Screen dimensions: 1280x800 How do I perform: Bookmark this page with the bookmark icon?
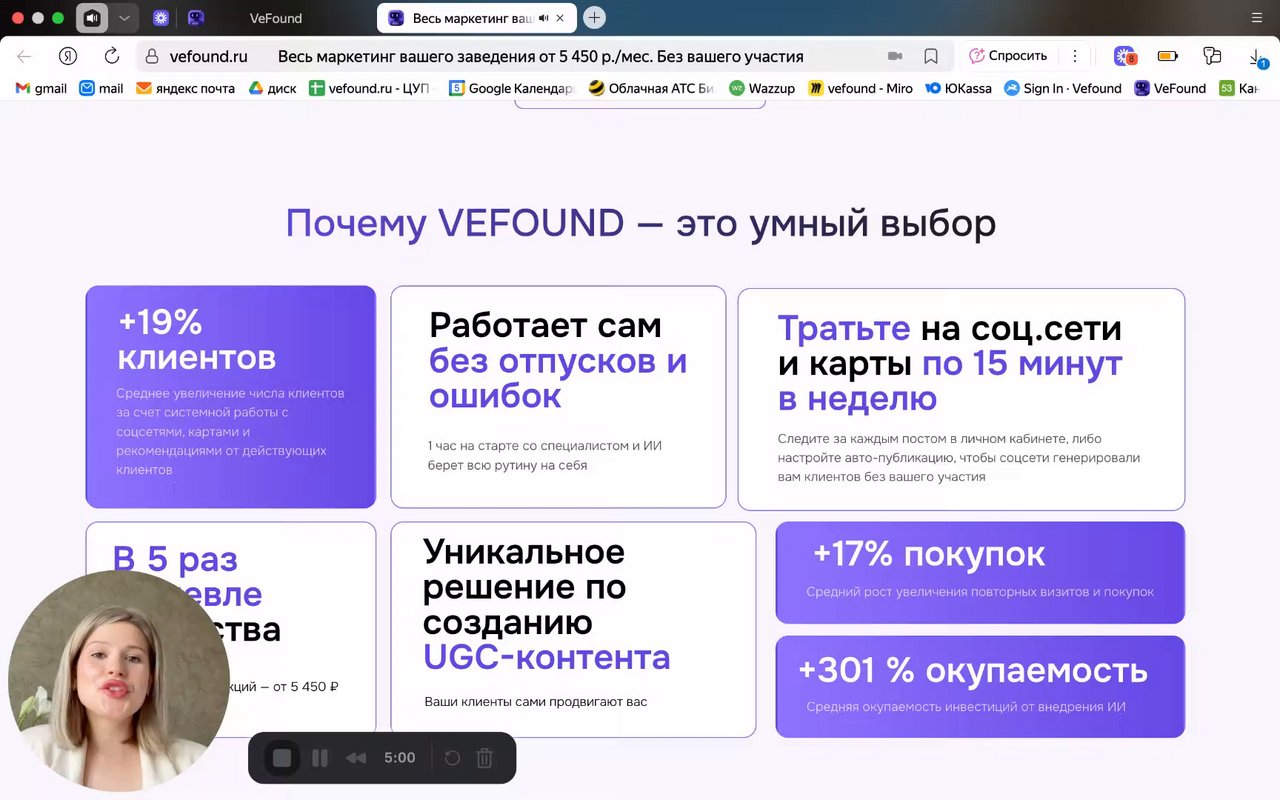click(931, 57)
